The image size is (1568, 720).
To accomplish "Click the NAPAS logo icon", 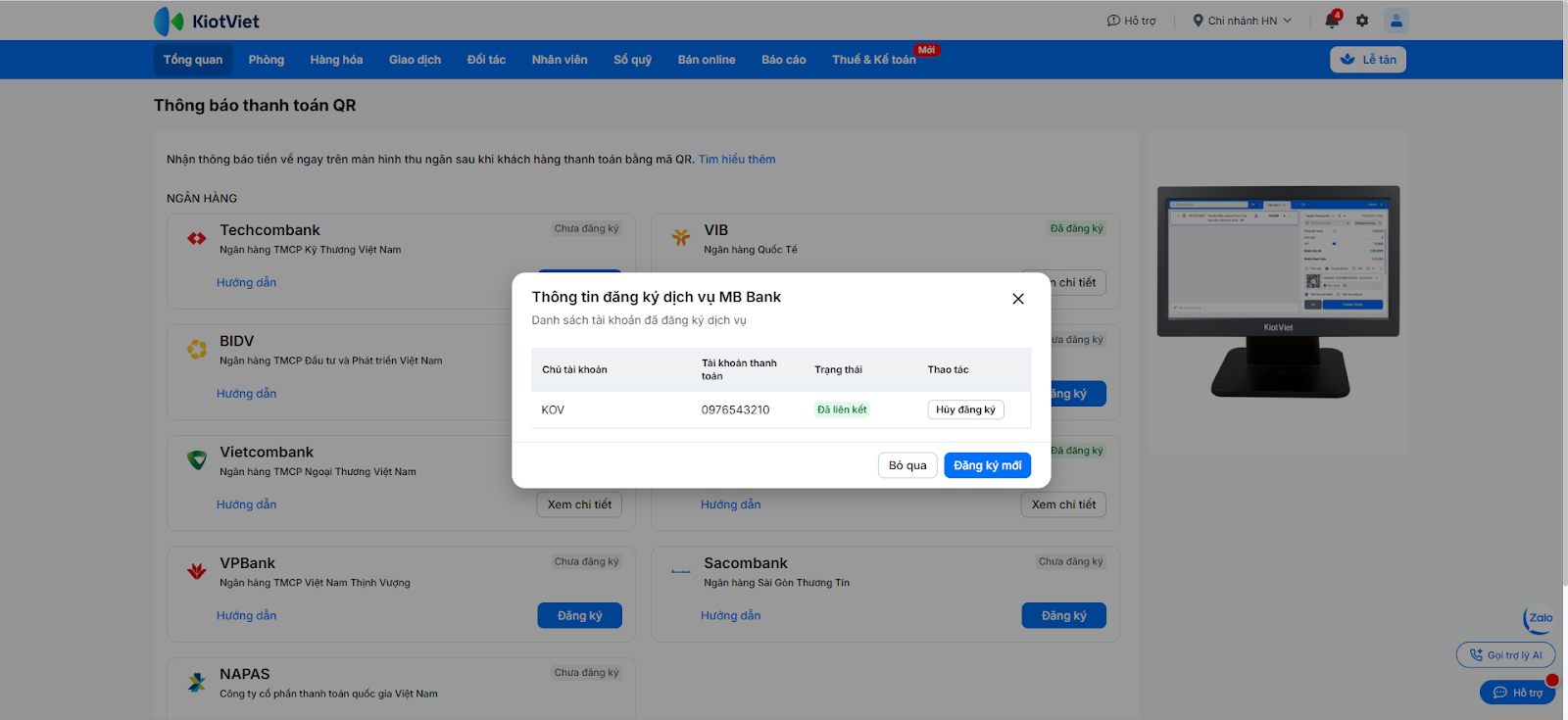I will point(197,682).
